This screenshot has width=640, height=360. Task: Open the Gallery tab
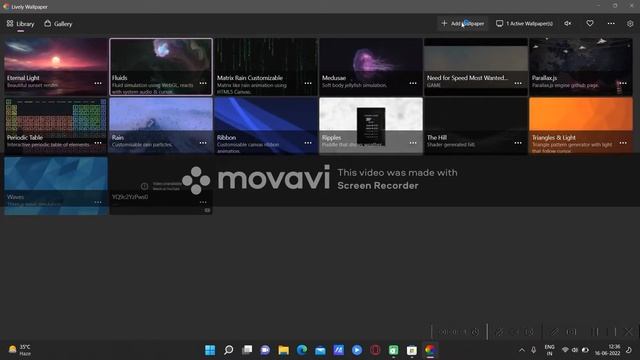coord(58,24)
